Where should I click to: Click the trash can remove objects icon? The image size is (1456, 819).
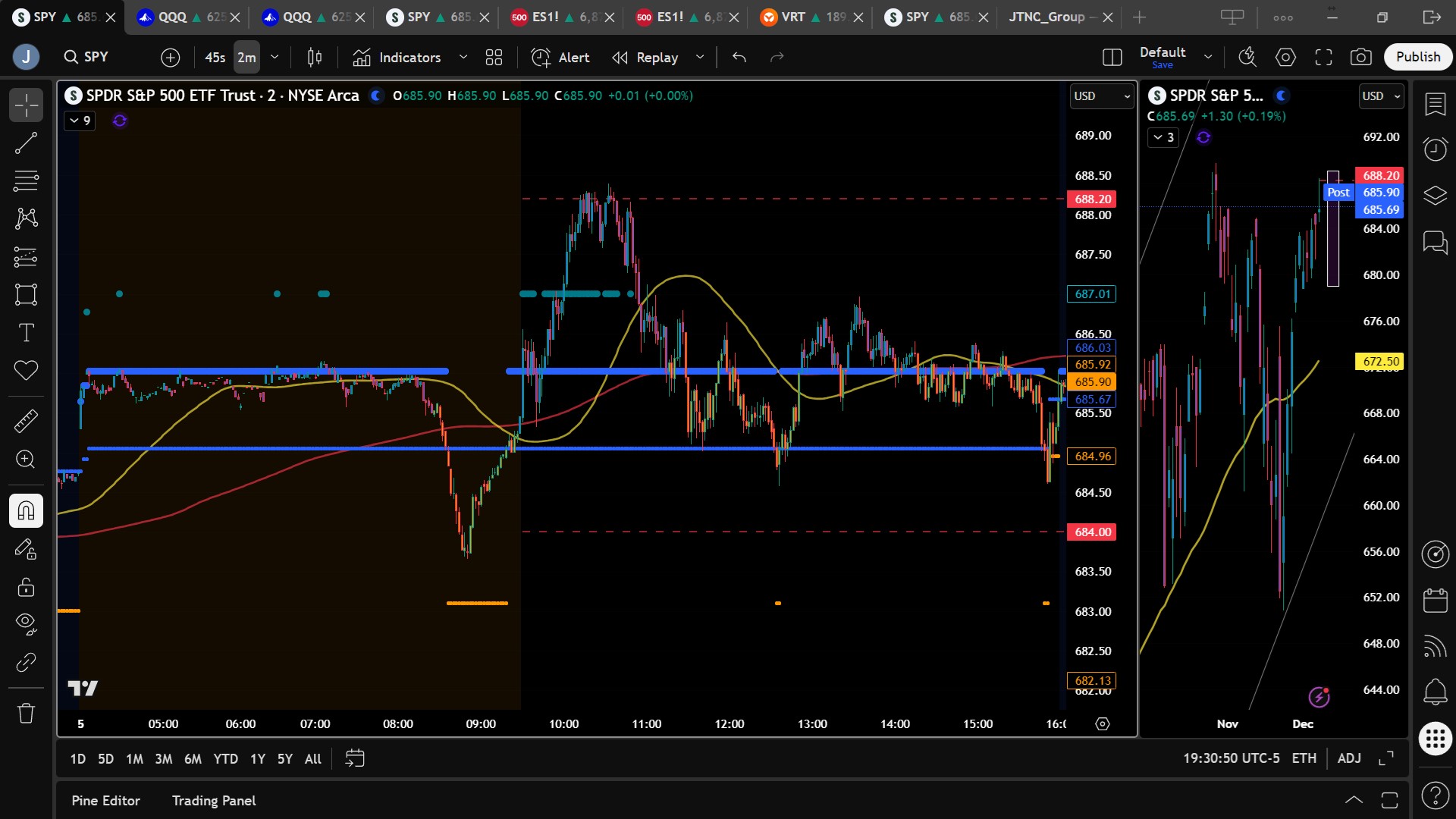click(26, 713)
